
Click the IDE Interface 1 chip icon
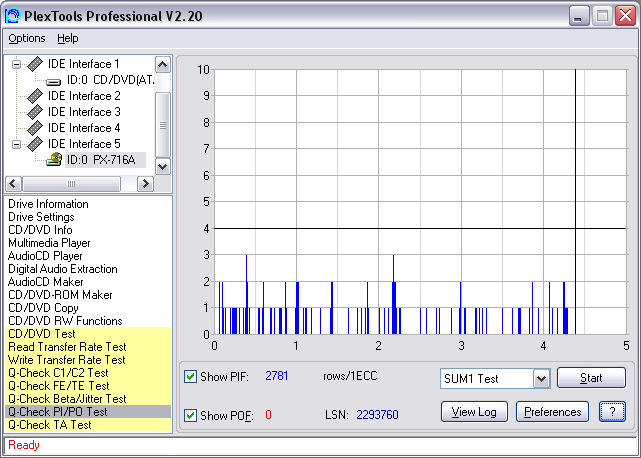coord(35,64)
